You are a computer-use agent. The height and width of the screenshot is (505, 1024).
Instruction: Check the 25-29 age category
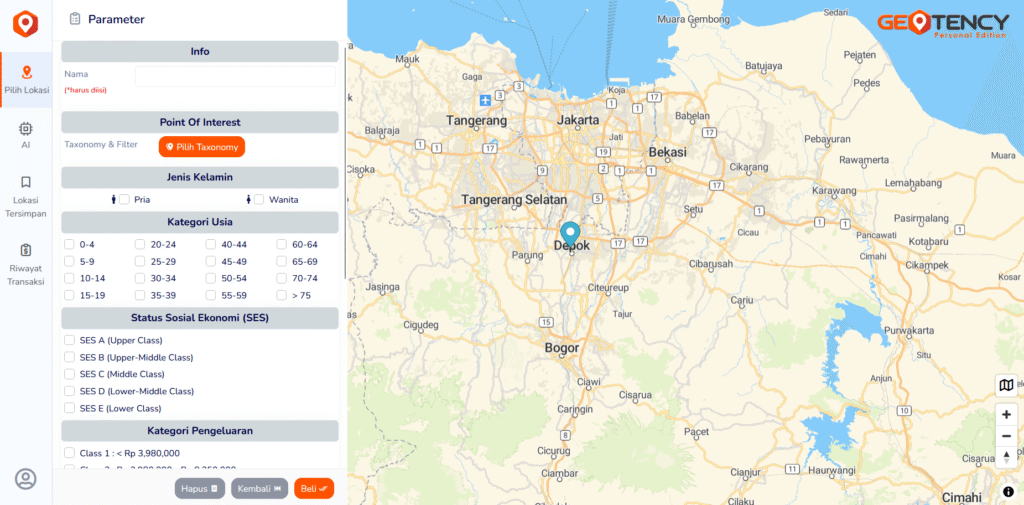141,262
